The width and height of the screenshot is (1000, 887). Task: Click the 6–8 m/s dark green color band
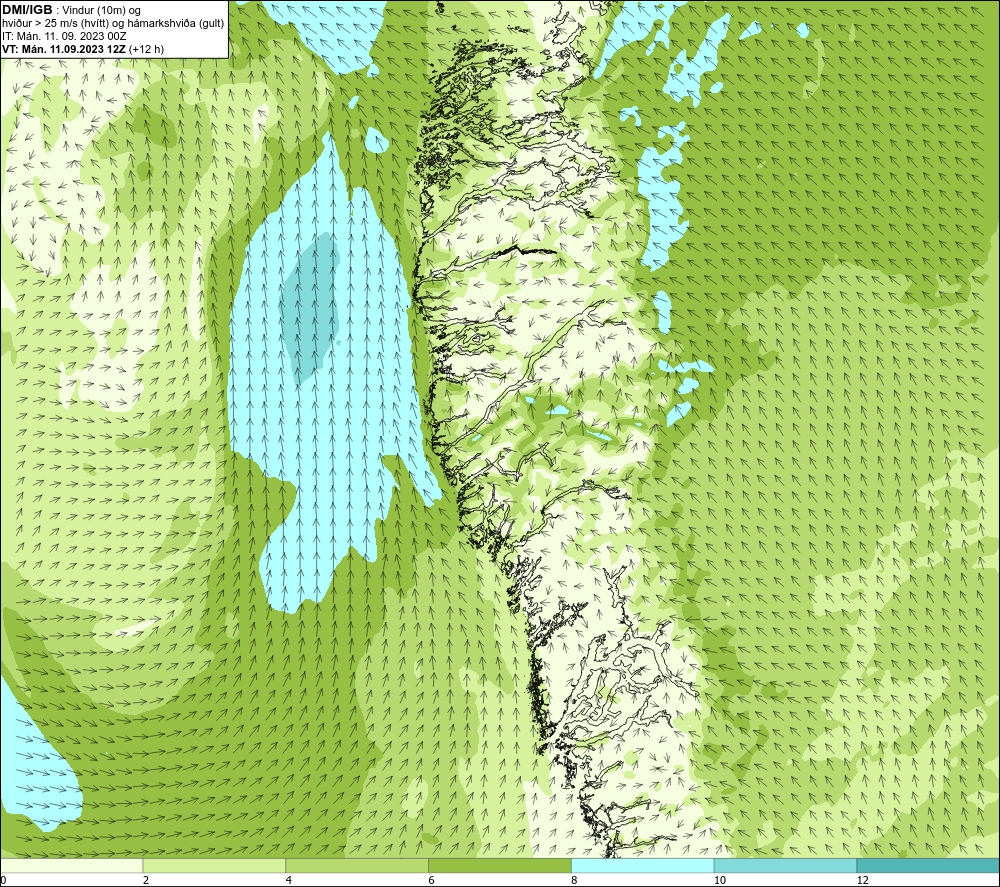tap(500, 866)
